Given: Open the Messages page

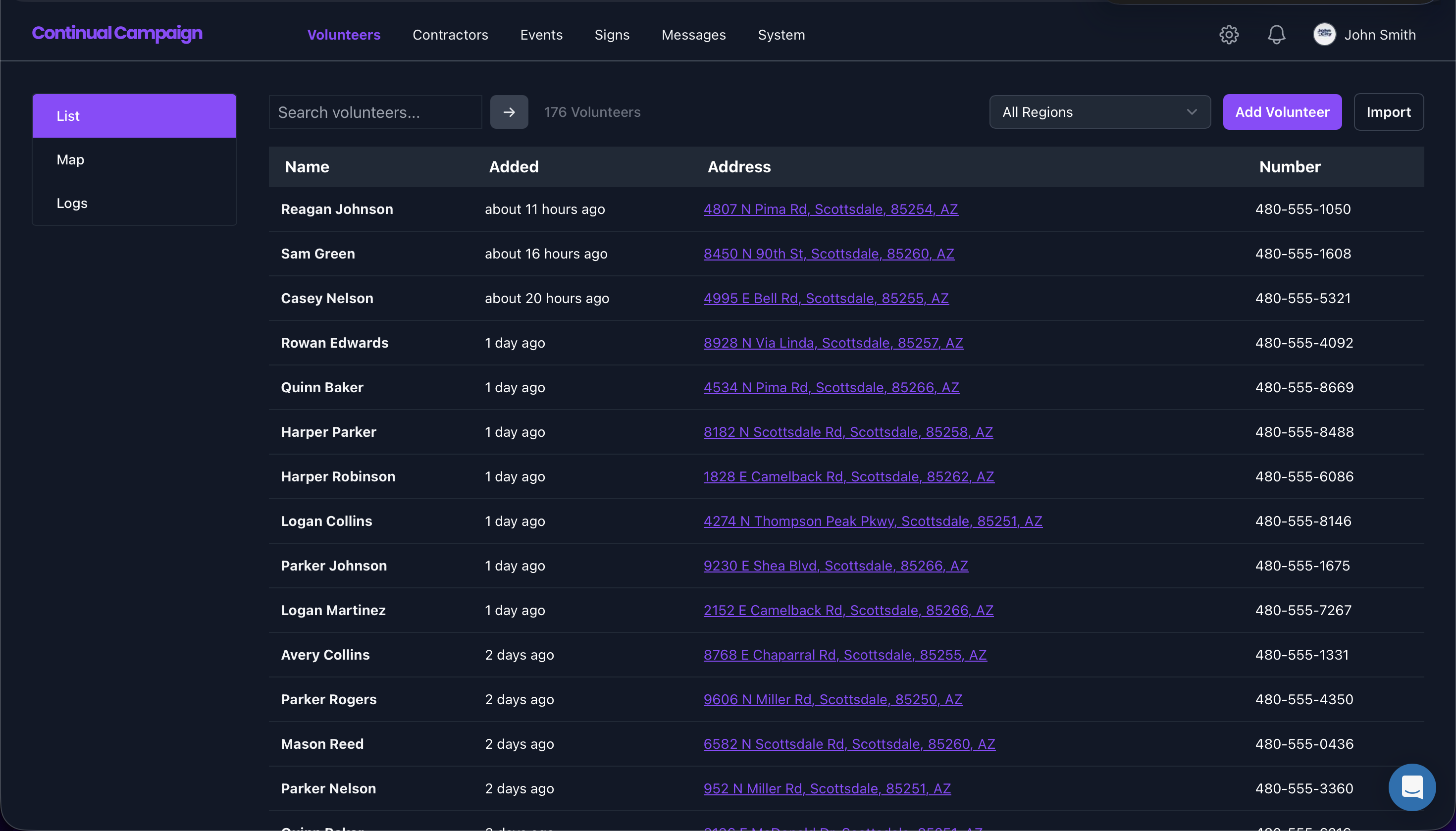Looking at the screenshot, I should pos(693,35).
